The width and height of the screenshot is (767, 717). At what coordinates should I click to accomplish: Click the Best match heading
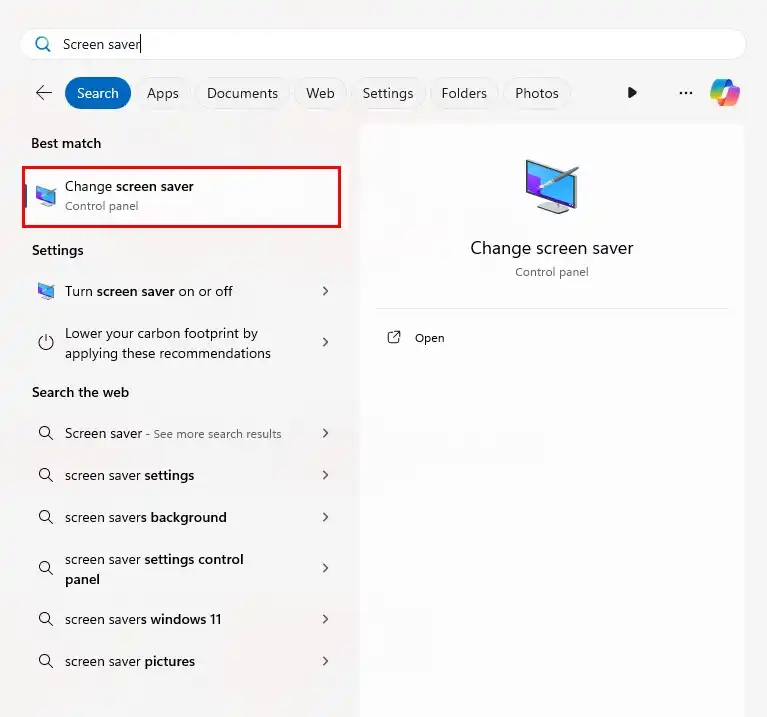click(x=66, y=143)
